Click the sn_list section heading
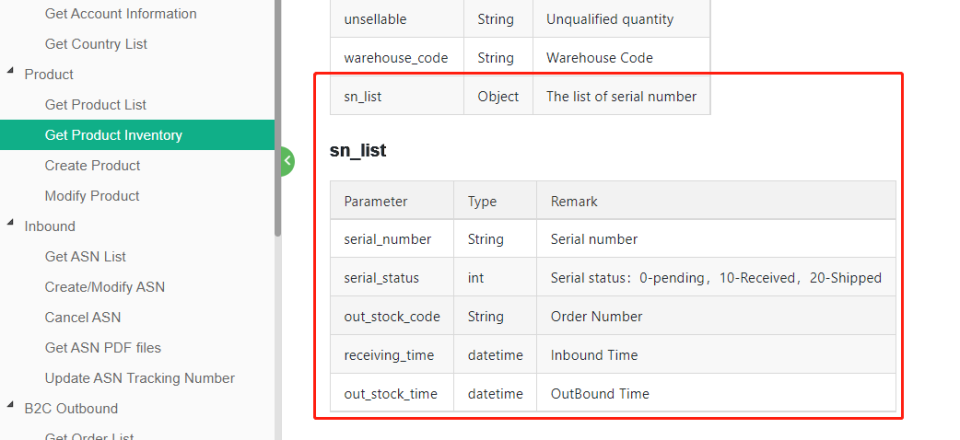 (358, 151)
